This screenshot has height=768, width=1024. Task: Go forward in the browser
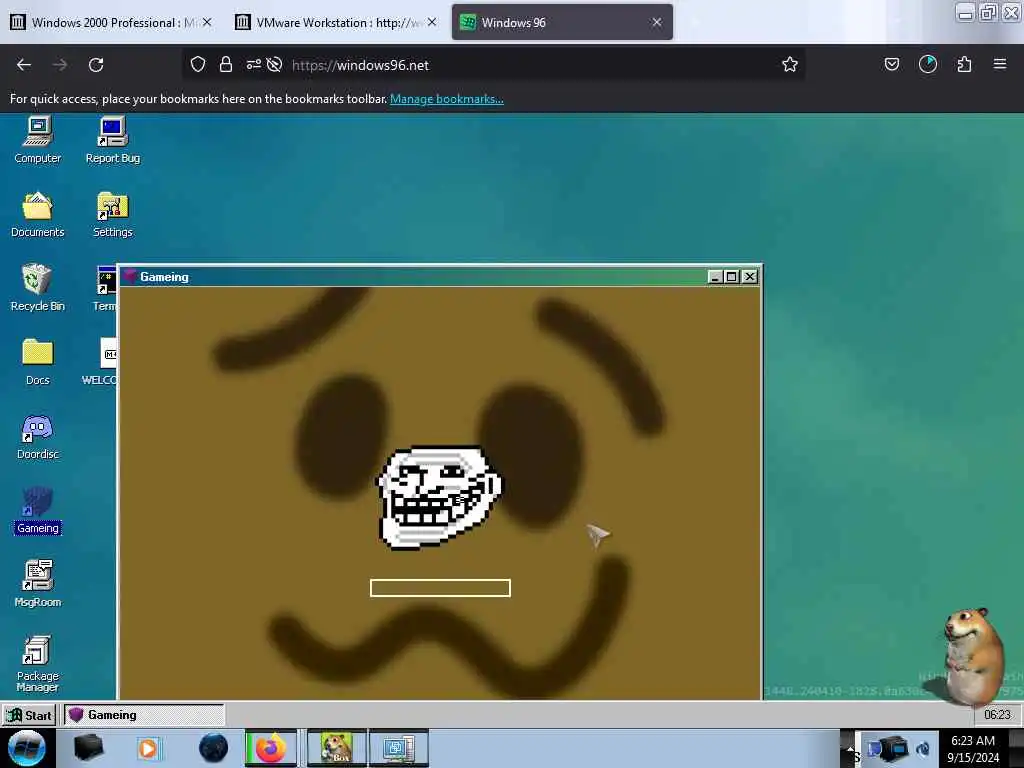(60, 65)
